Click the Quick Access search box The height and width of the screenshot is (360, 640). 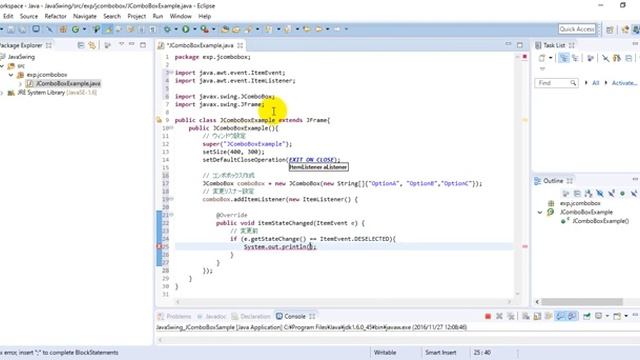coord(577,29)
